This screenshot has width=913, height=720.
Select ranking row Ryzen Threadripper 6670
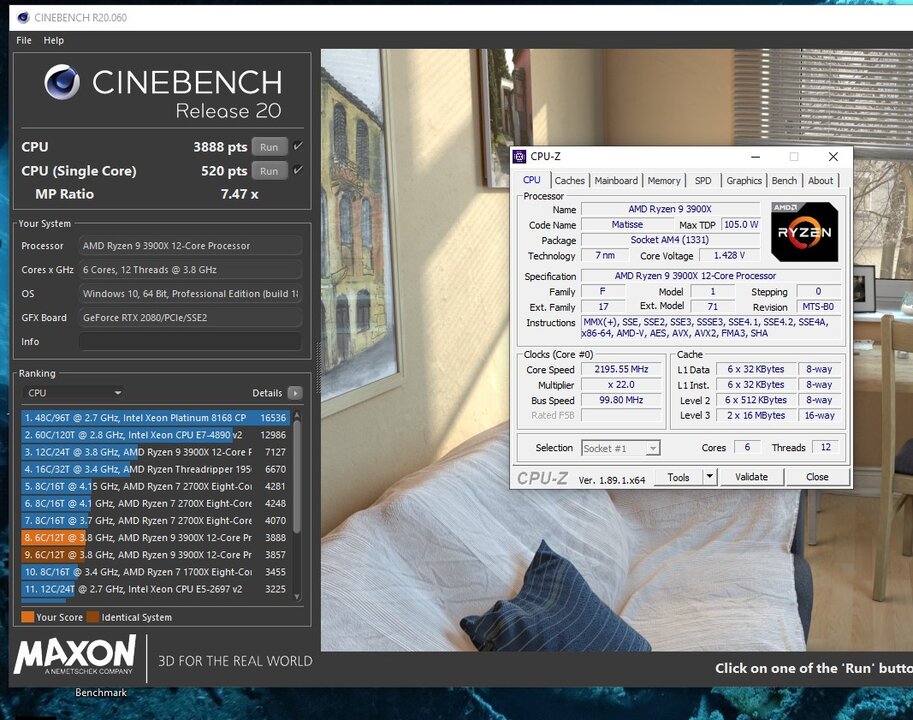coord(155,469)
